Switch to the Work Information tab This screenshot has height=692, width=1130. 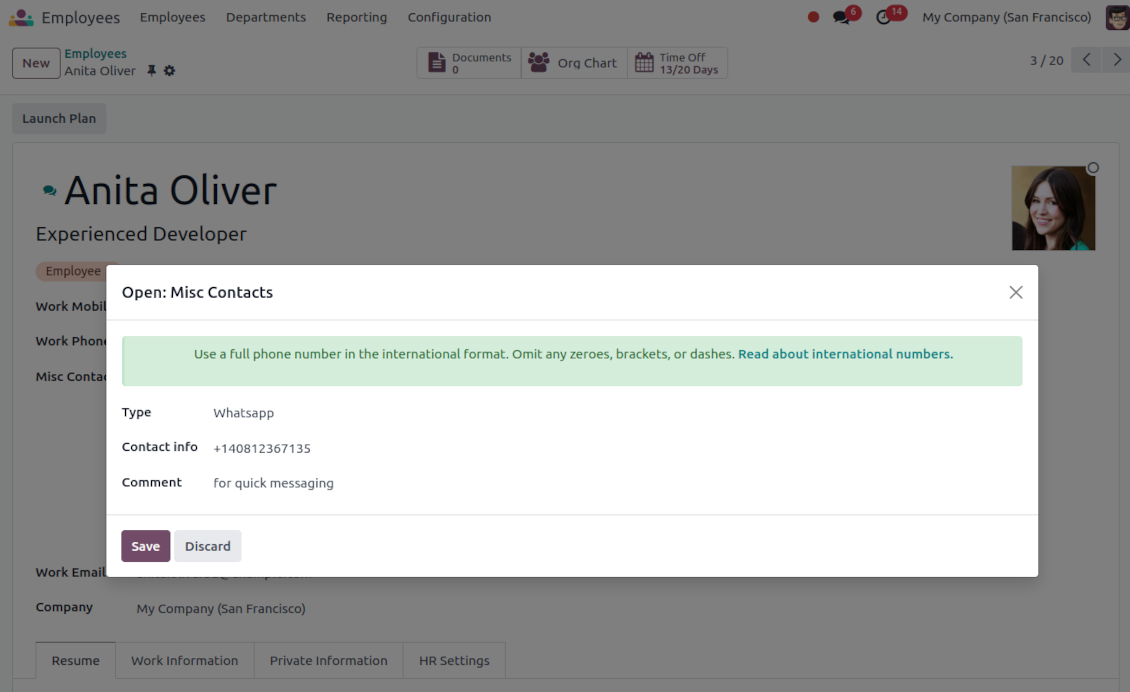pos(184,660)
